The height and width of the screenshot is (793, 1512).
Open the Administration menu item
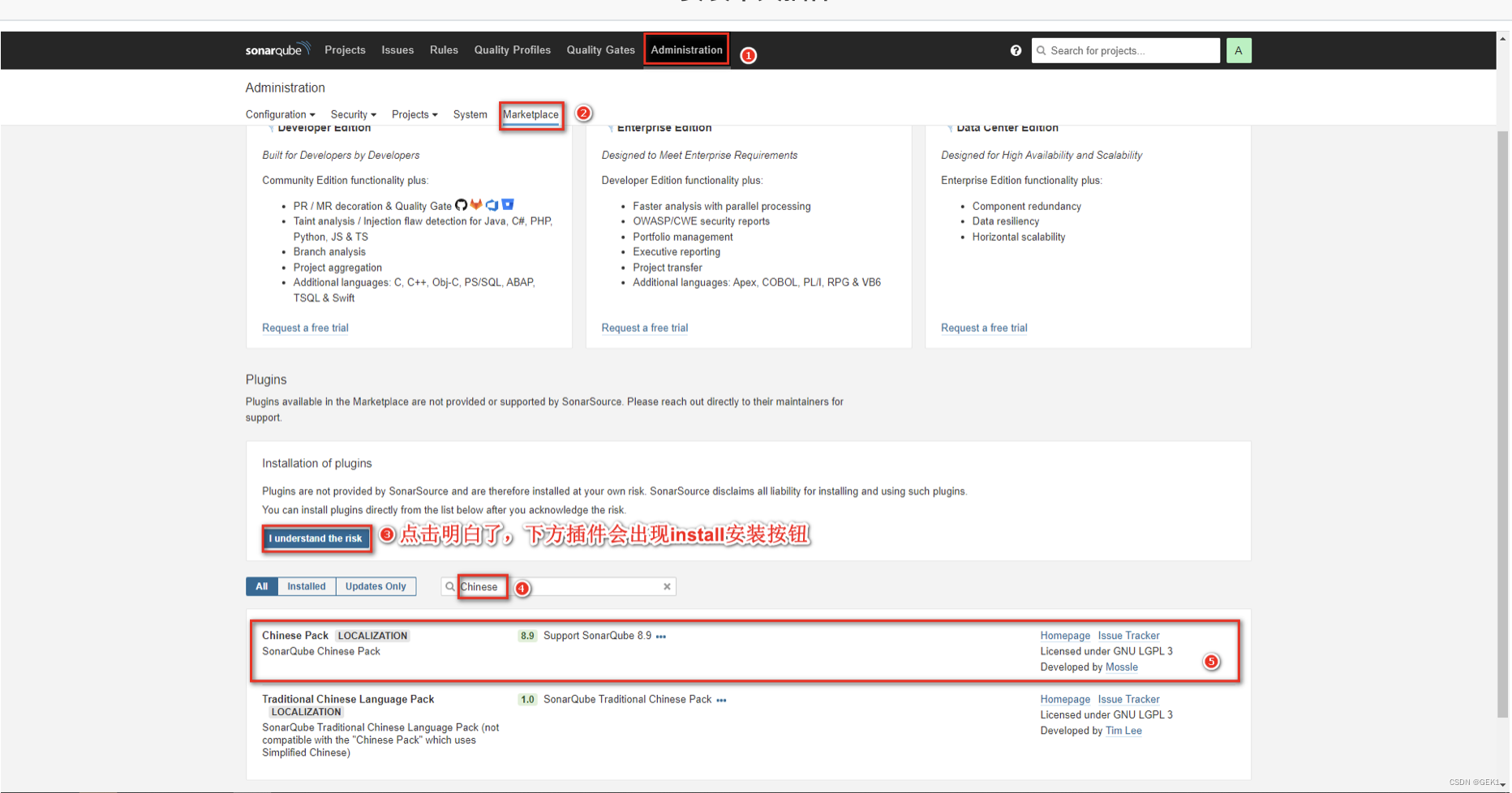pos(686,50)
